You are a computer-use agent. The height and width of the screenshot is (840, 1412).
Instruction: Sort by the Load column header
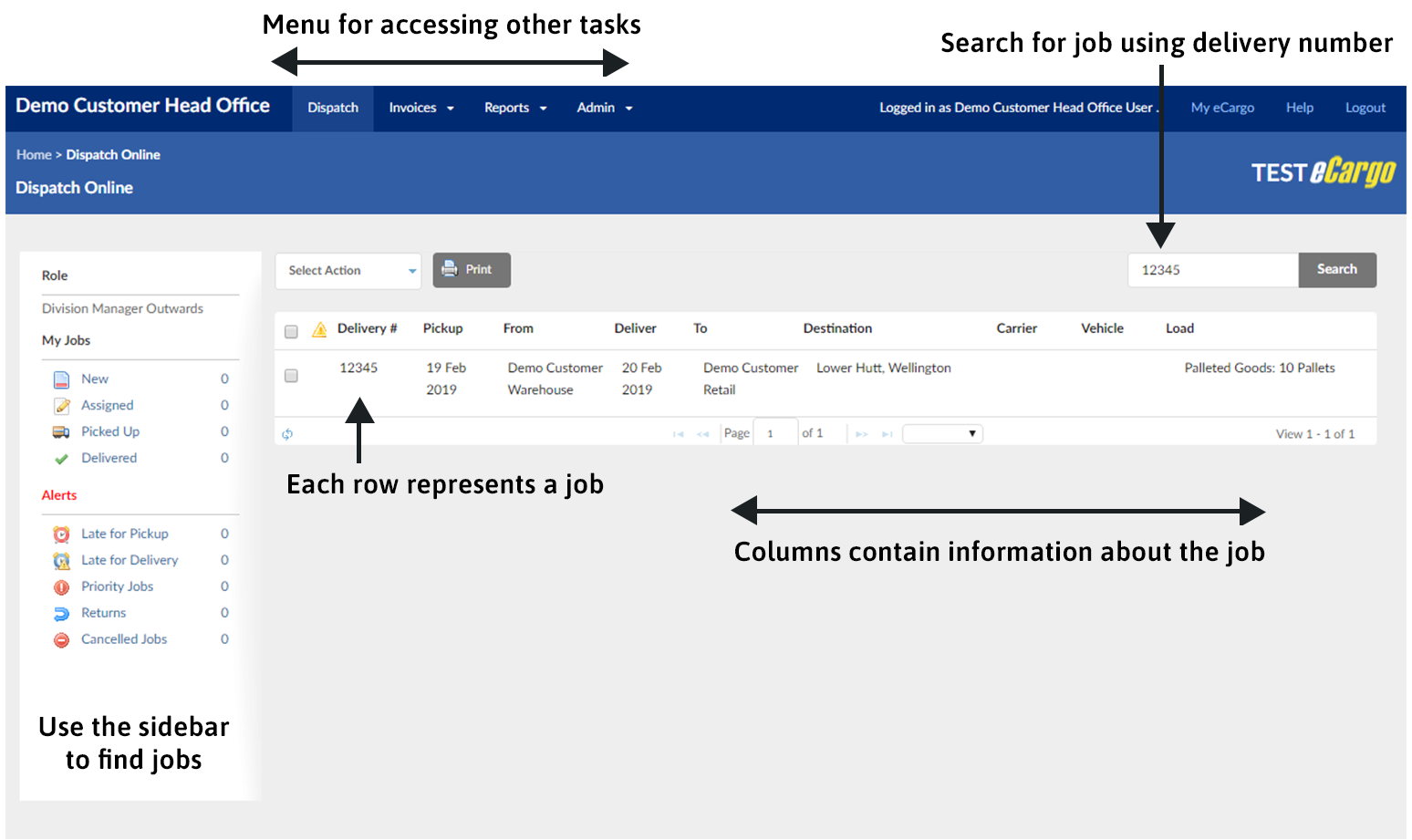pos(1179,328)
